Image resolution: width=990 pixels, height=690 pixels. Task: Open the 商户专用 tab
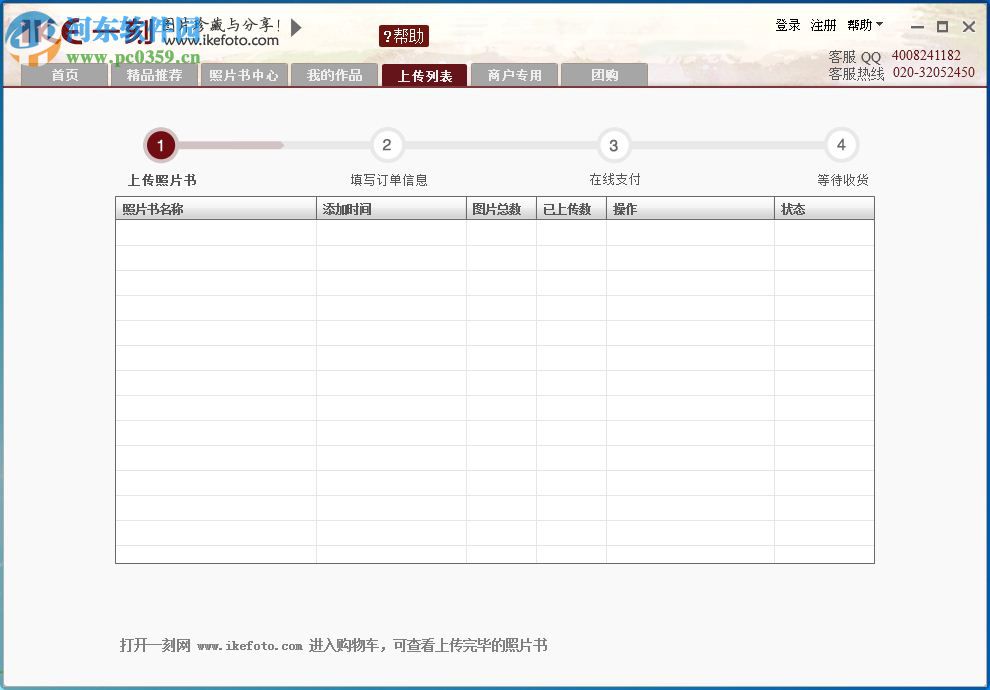[514, 74]
